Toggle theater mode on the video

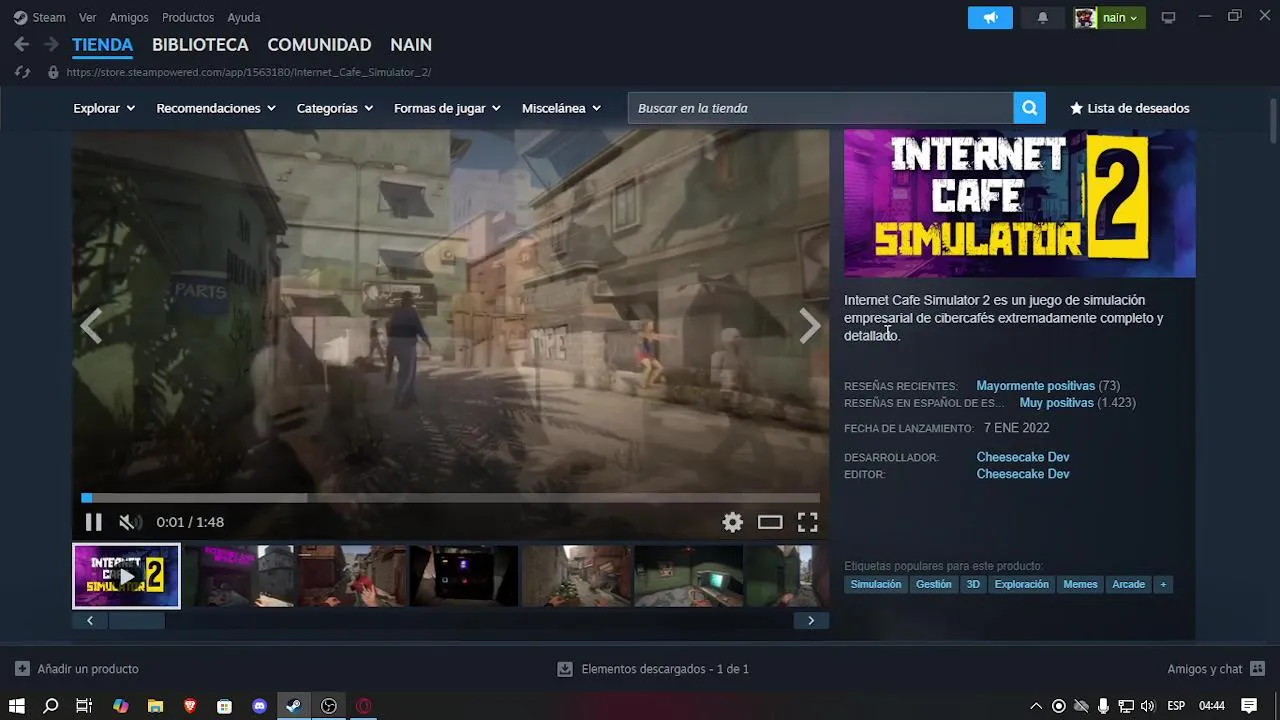tap(770, 522)
